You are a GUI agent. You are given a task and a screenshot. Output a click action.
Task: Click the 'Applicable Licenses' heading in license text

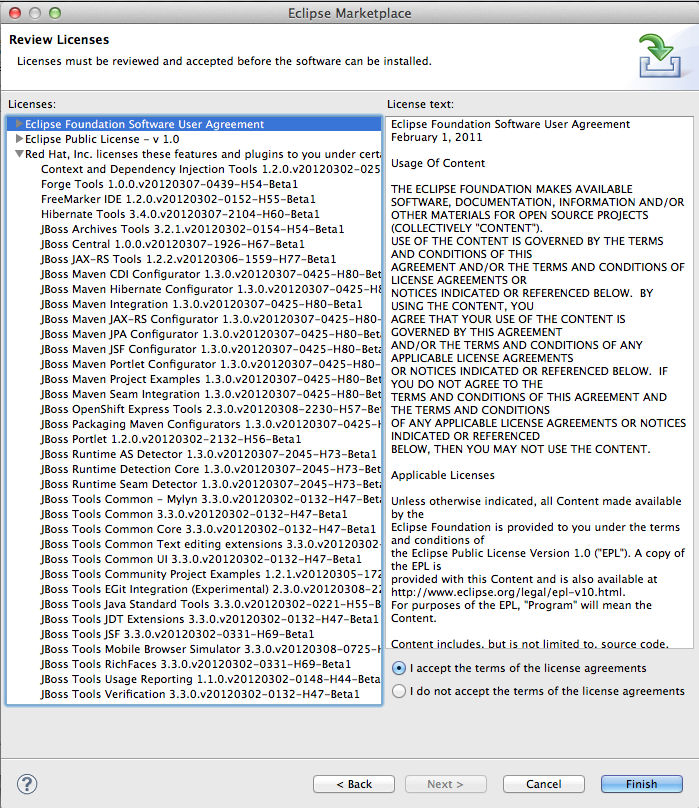tap(442, 475)
